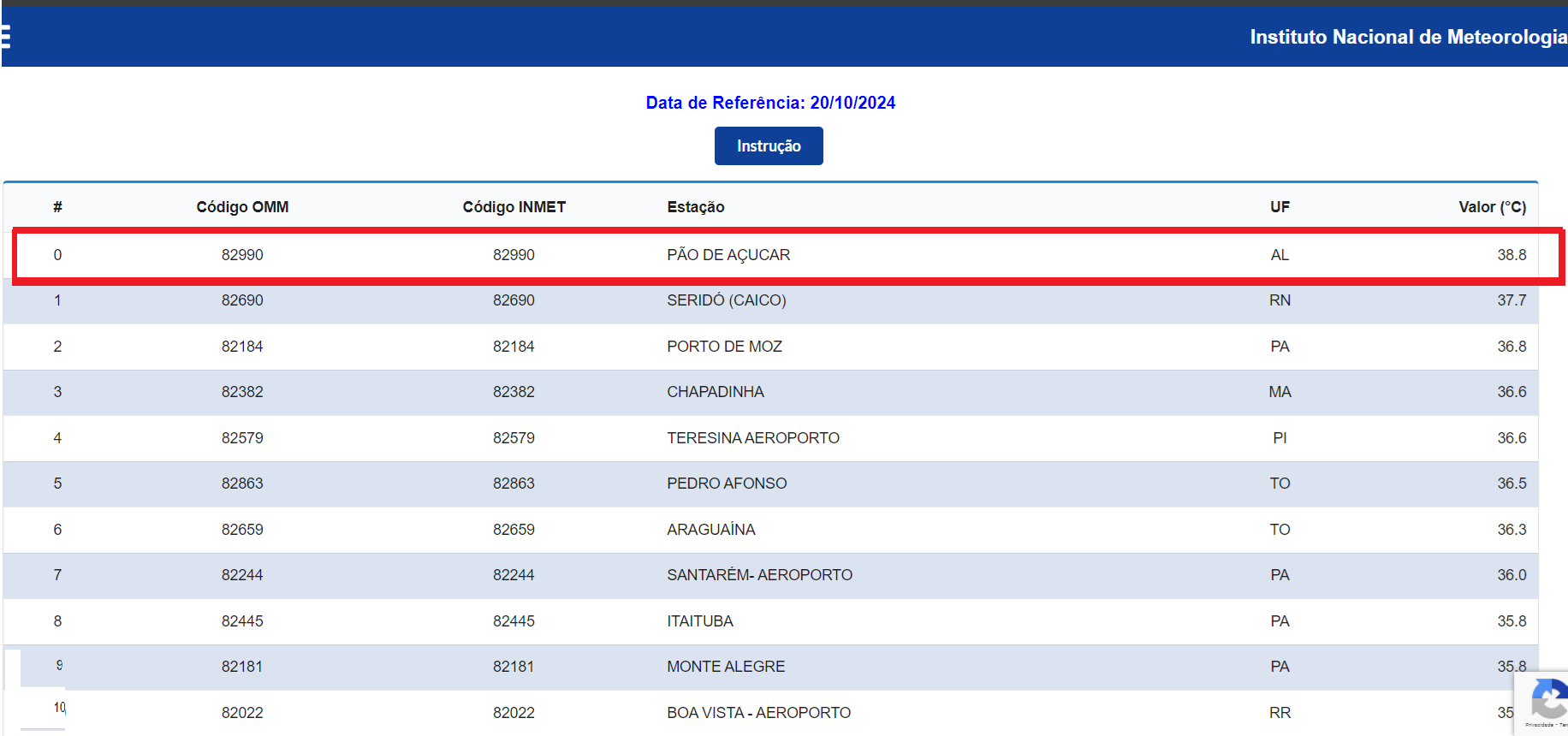This screenshot has height=736, width=1568.
Task: Click Instituto Nacional de Meteorologia title
Action: tap(1408, 37)
